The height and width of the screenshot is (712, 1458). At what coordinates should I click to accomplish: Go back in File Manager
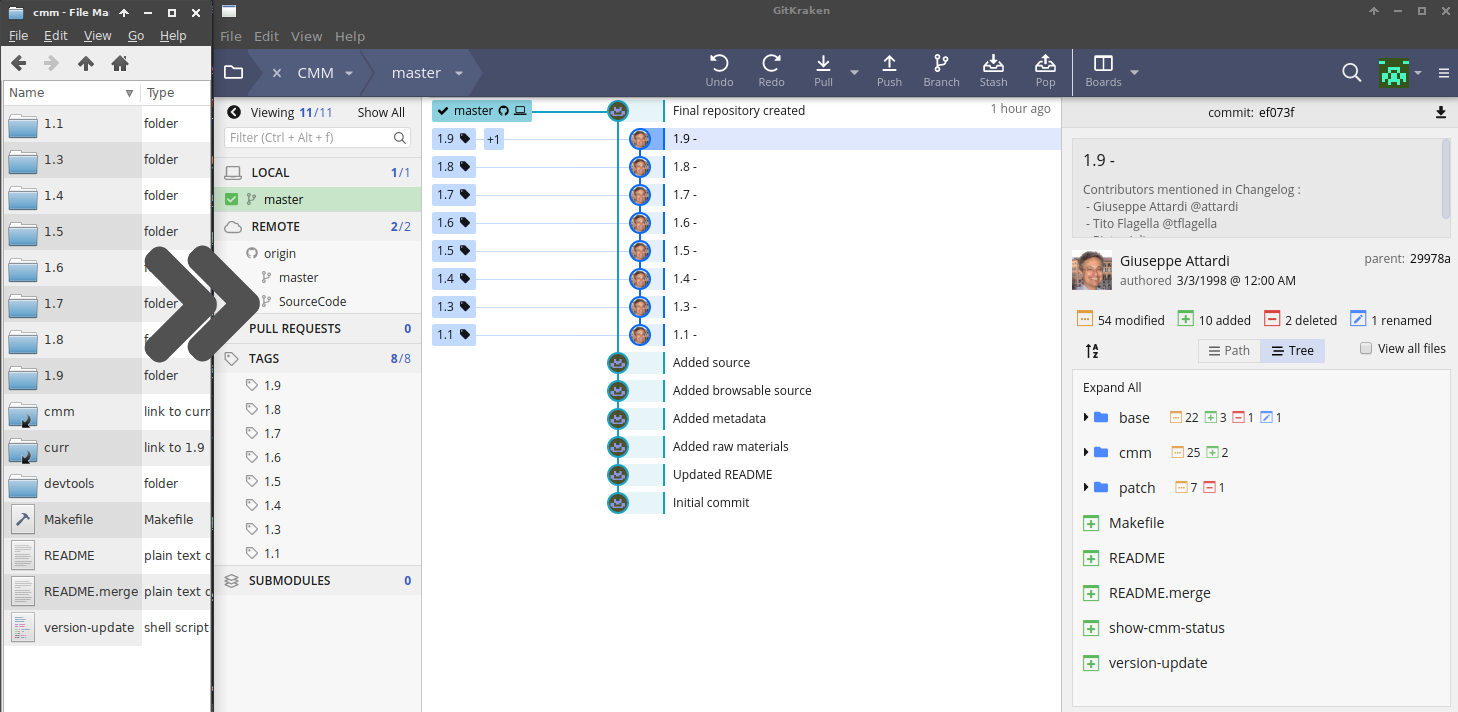click(x=18, y=63)
